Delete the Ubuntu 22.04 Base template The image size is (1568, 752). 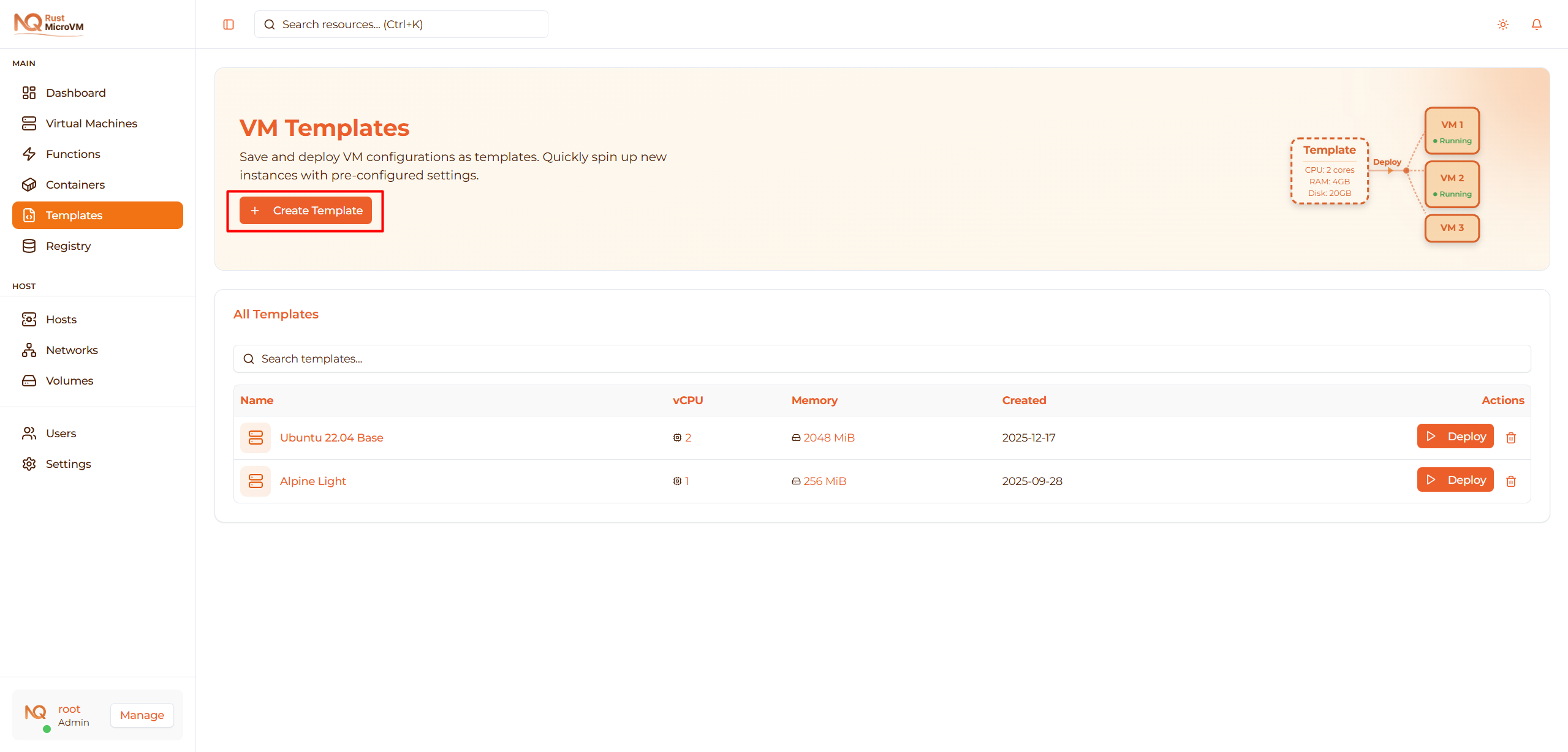[x=1510, y=438]
